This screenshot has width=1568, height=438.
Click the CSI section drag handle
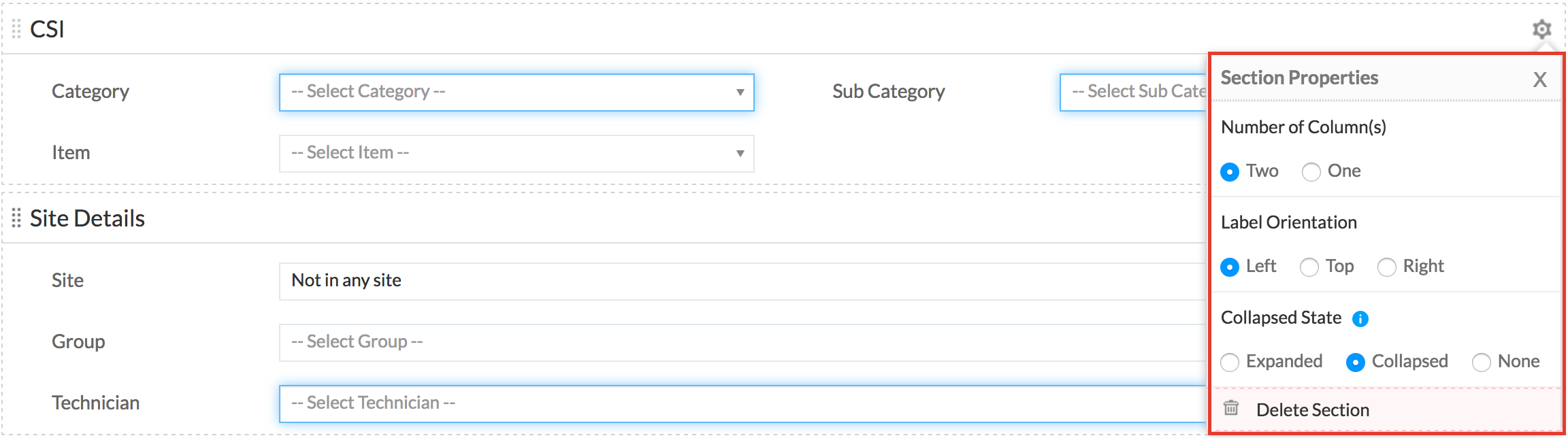coord(16,29)
